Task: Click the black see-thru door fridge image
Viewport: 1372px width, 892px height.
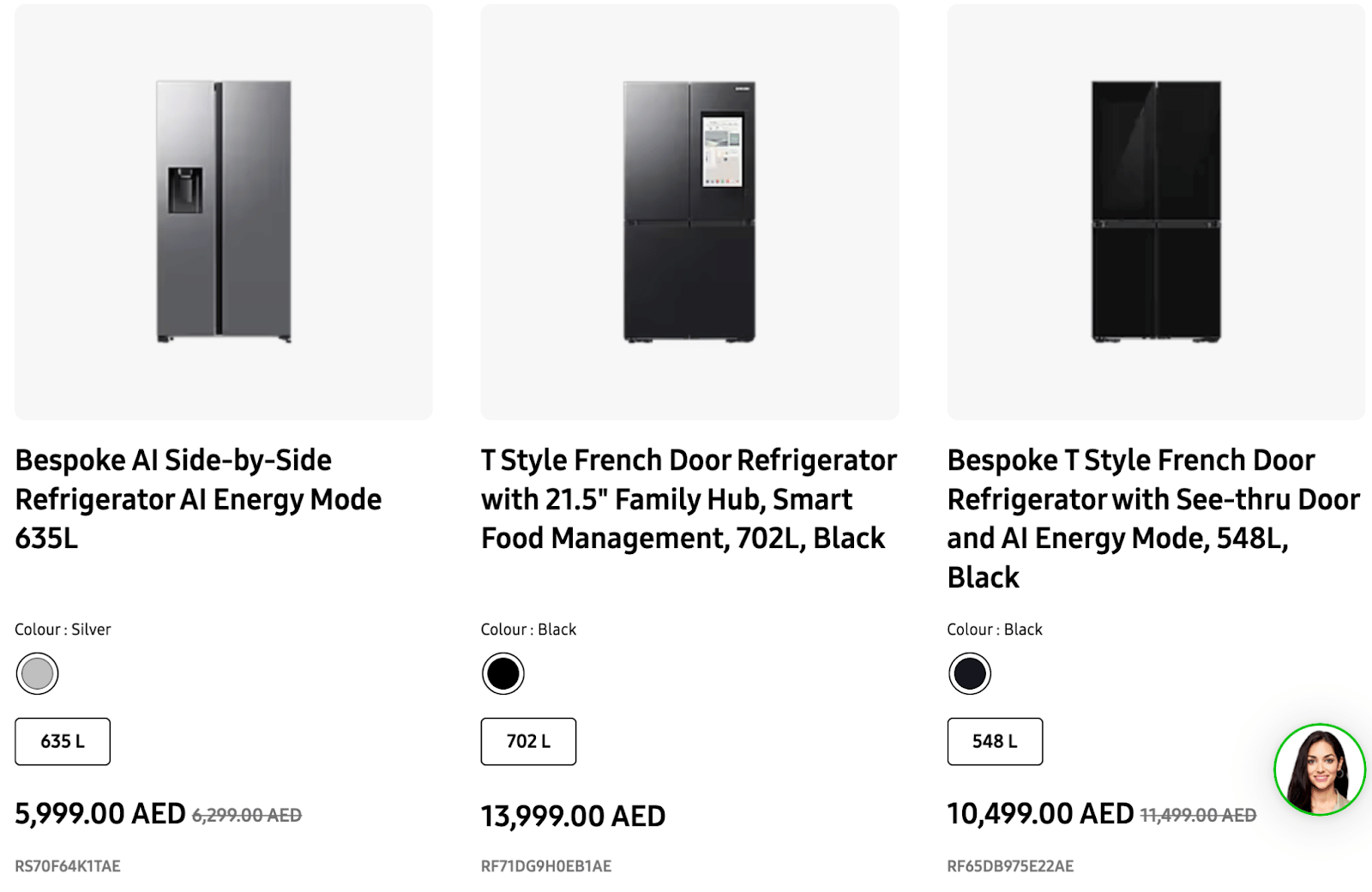Action: 1156,212
